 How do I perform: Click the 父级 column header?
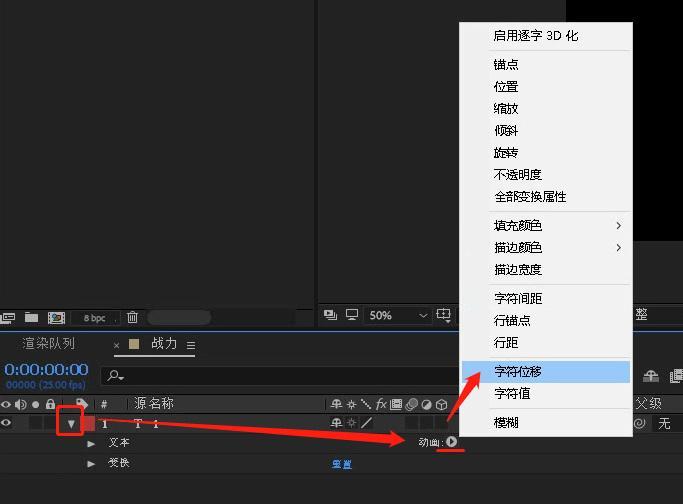tap(648, 403)
